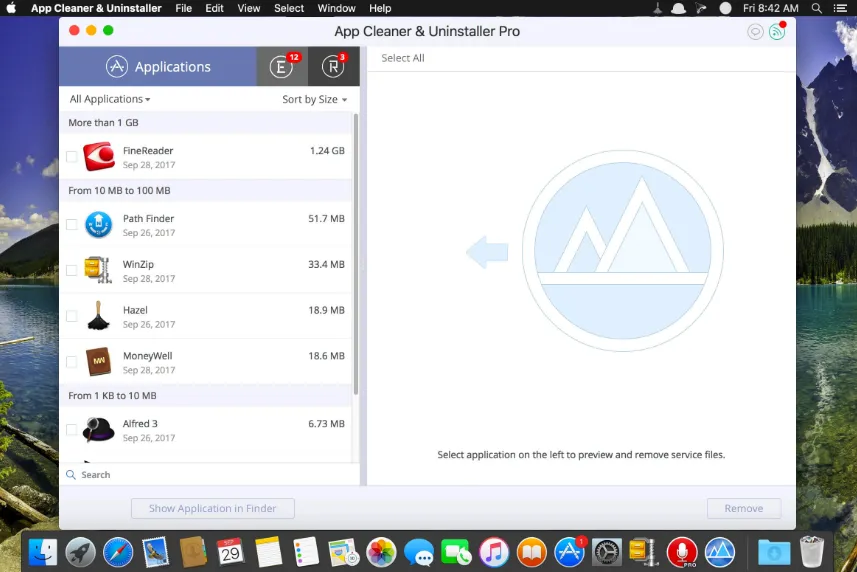The width and height of the screenshot is (857, 572).
Task: Open the Applications tab
Action: [157, 67]
